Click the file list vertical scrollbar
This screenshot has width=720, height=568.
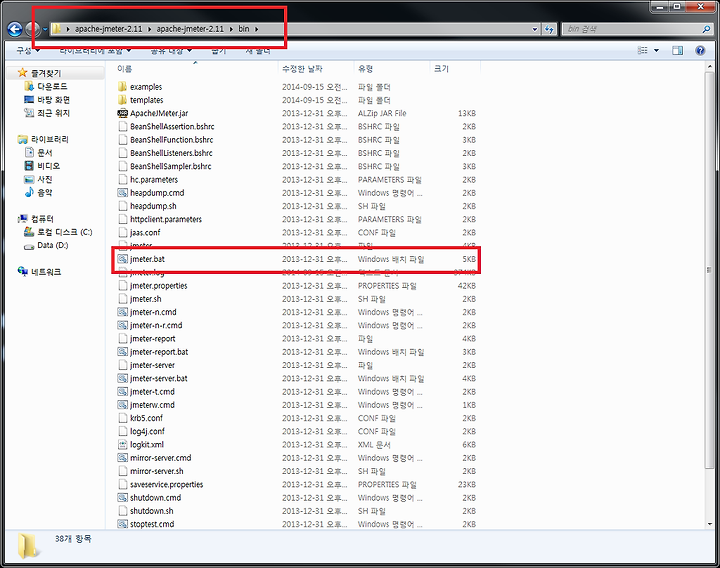click(x=710, y=270)
